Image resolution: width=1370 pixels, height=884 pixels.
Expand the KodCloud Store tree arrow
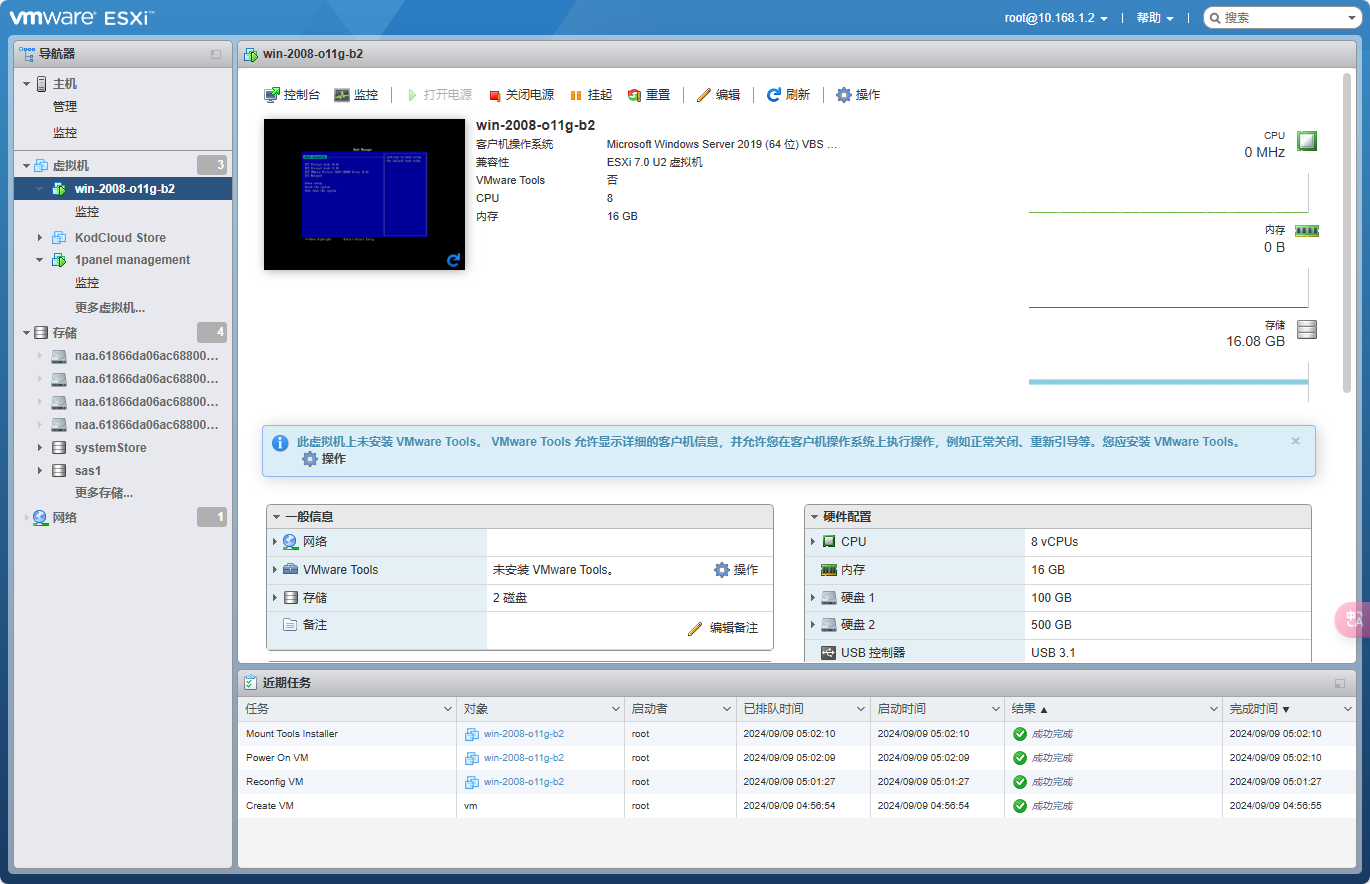pos(40,238)
